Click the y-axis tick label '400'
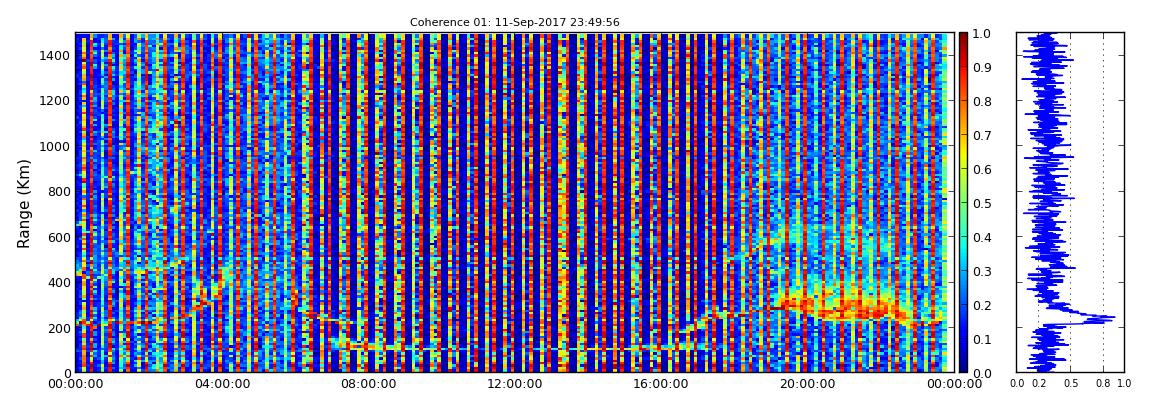The height and width of the screenshot is (407, 1150). tap(59, 283)
